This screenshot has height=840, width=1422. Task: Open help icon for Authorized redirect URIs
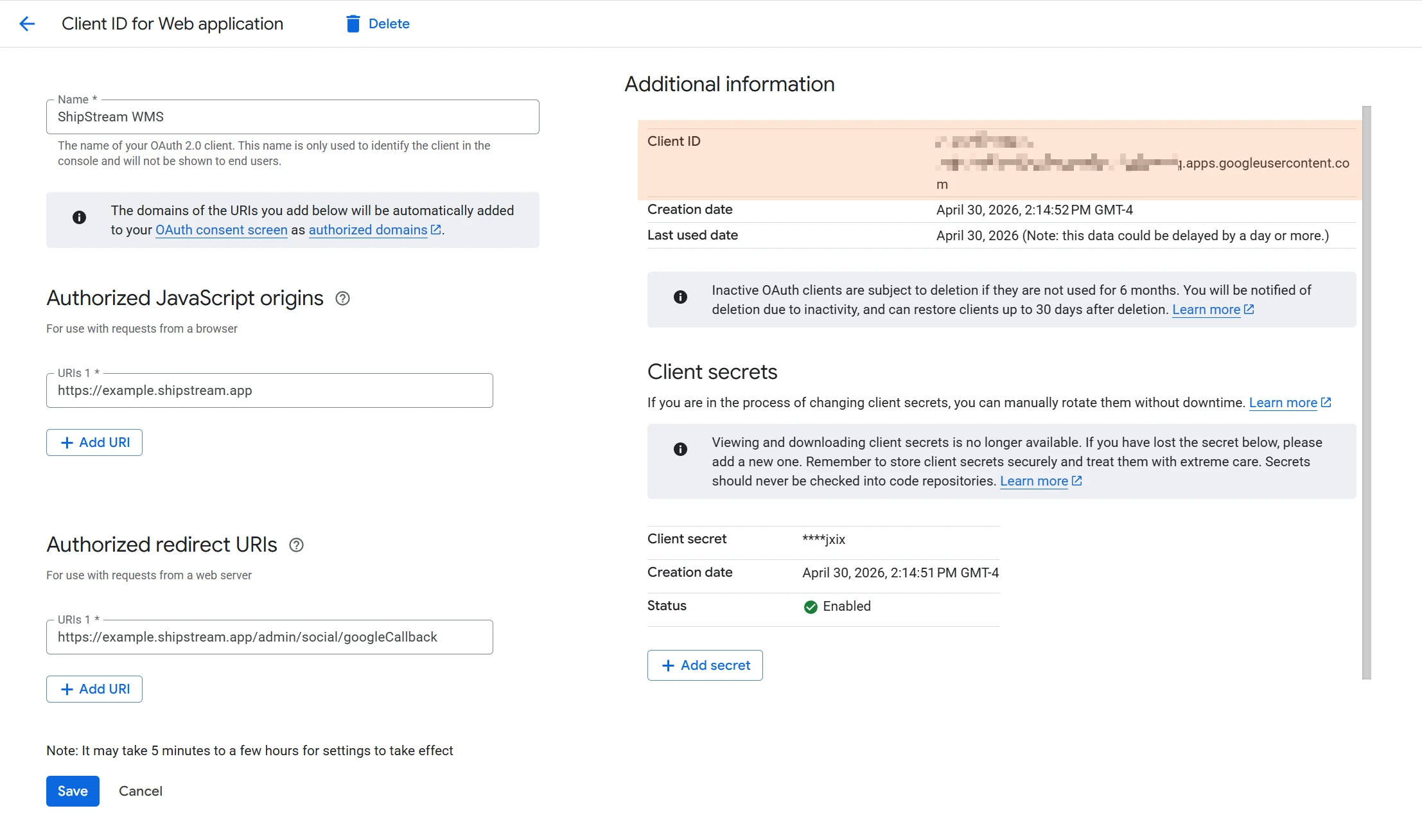click(296, 545)
